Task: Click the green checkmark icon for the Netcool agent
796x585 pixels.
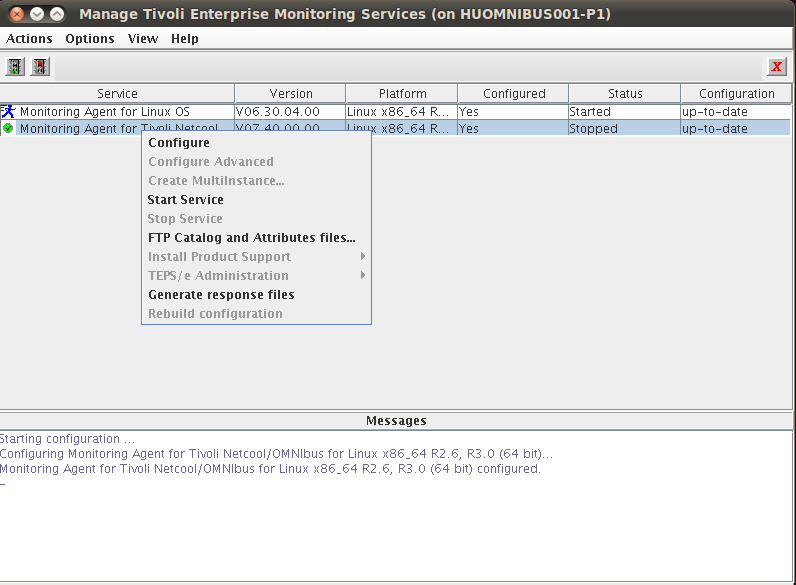Action: point(8,128)
